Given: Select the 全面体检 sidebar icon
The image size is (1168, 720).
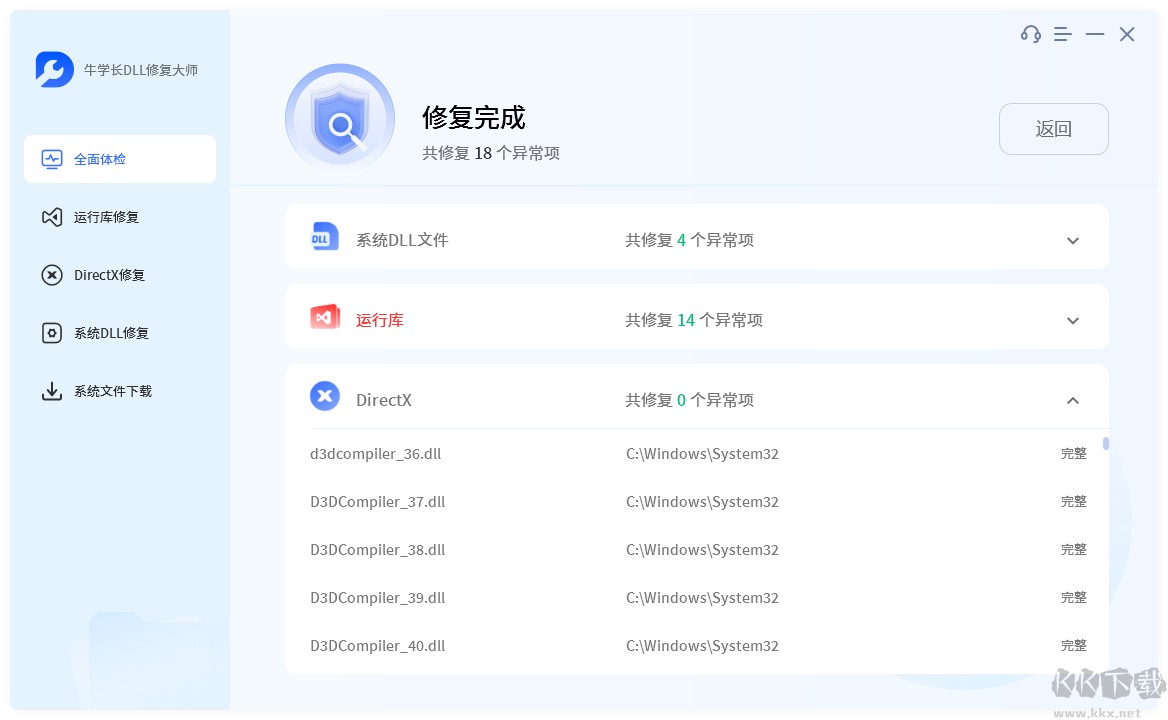Looking at the screenshot, I should (51, 158).
